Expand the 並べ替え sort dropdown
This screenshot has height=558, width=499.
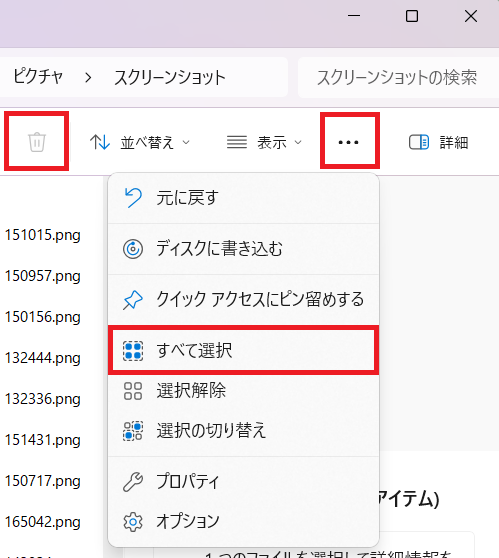[x=140, y=142]
